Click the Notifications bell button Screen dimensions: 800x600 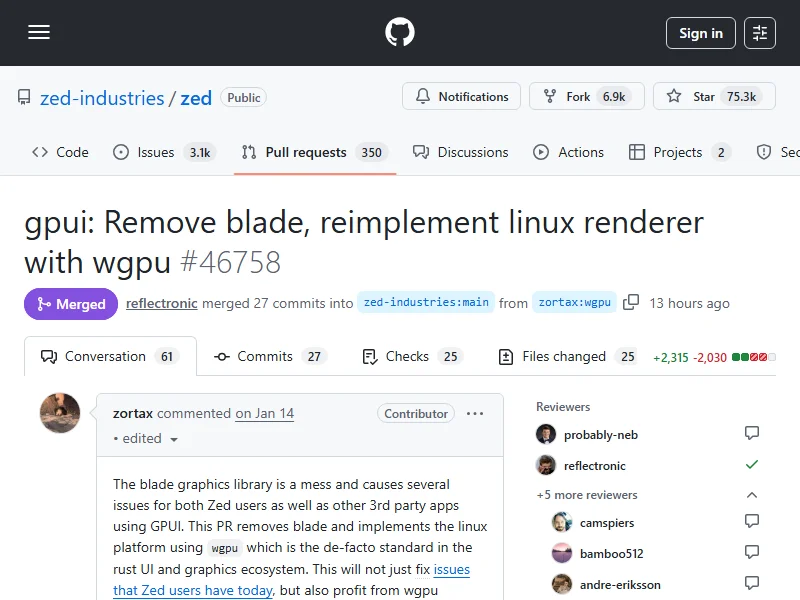pos(461,97)
